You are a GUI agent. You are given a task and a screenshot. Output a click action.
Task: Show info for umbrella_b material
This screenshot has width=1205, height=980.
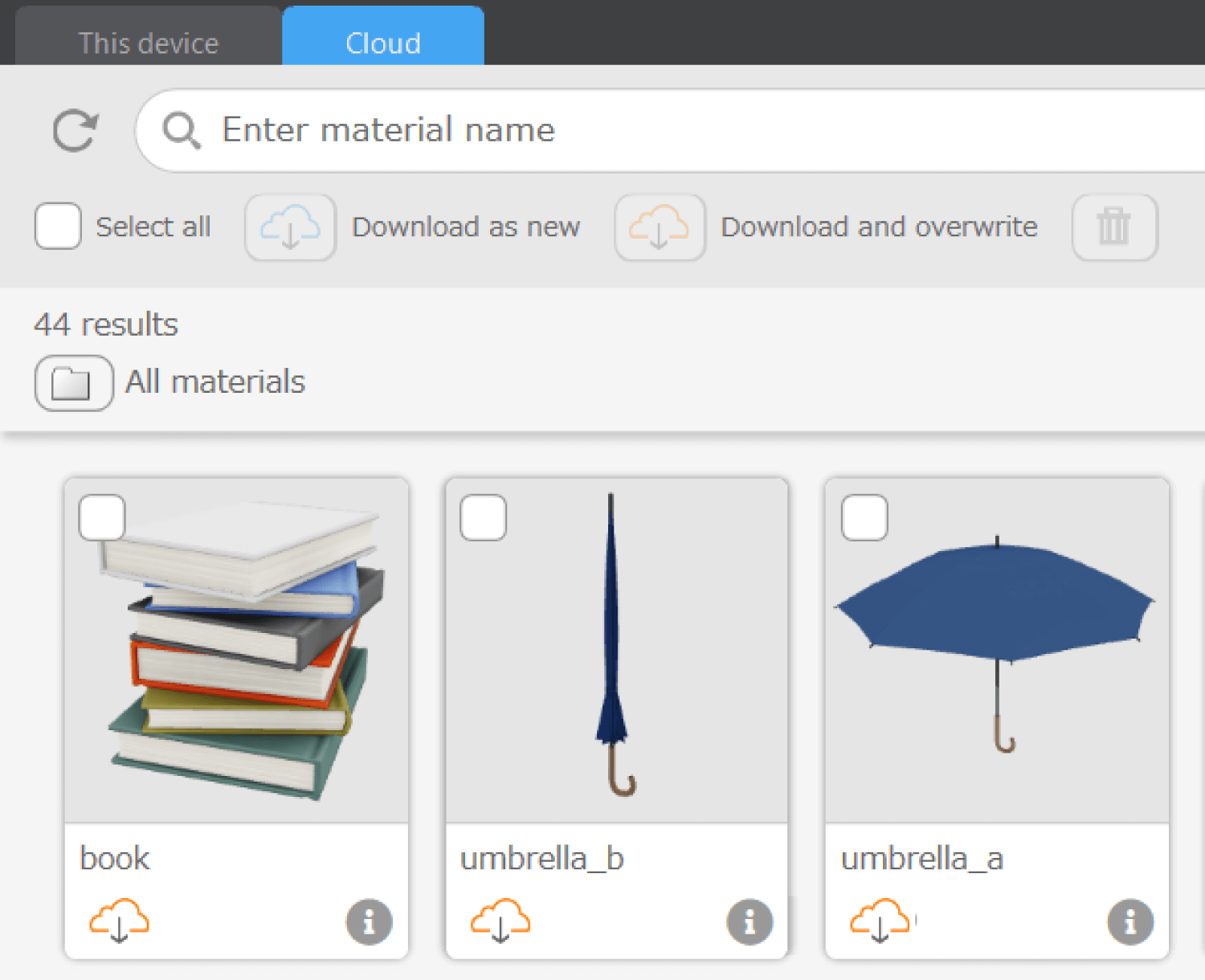coord(750,921)
